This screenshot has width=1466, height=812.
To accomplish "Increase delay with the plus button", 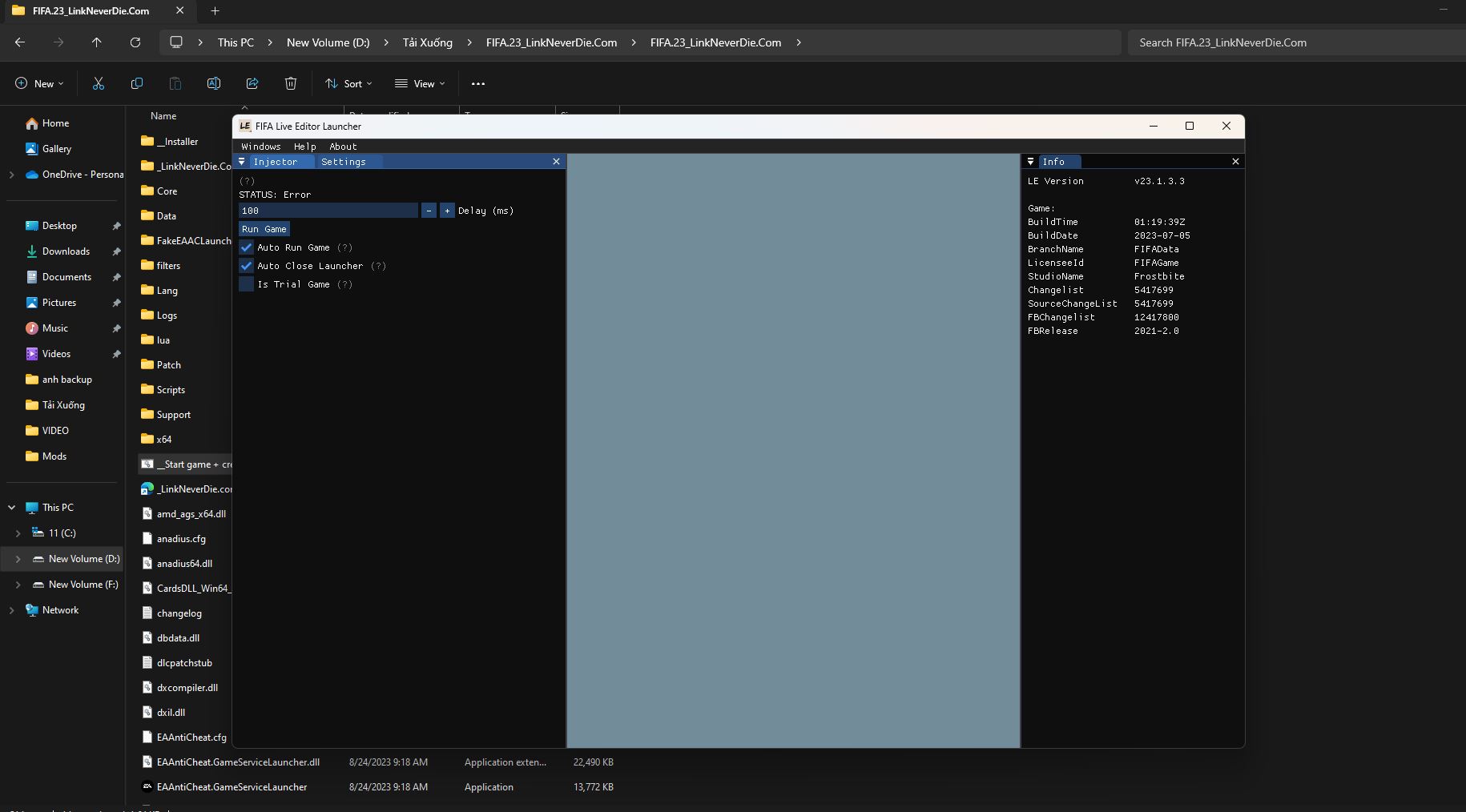I will (447, 211).
